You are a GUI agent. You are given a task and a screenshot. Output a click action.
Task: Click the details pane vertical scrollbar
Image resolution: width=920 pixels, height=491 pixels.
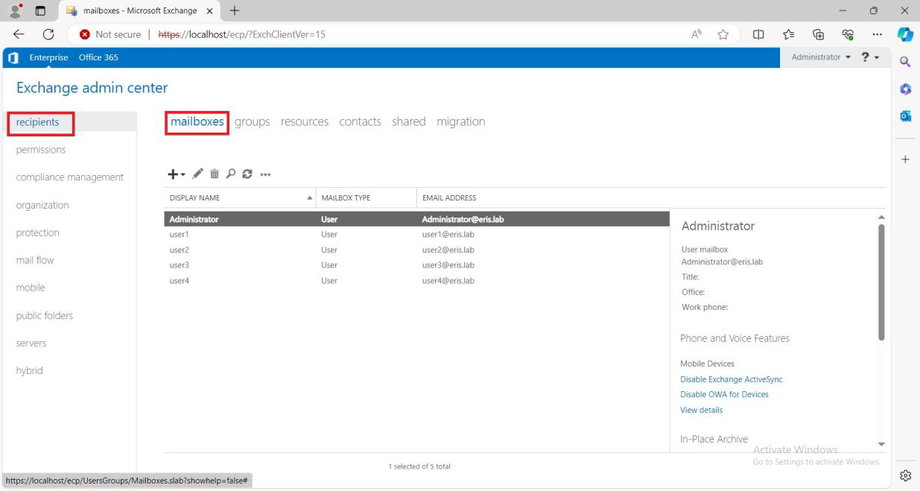881,280
